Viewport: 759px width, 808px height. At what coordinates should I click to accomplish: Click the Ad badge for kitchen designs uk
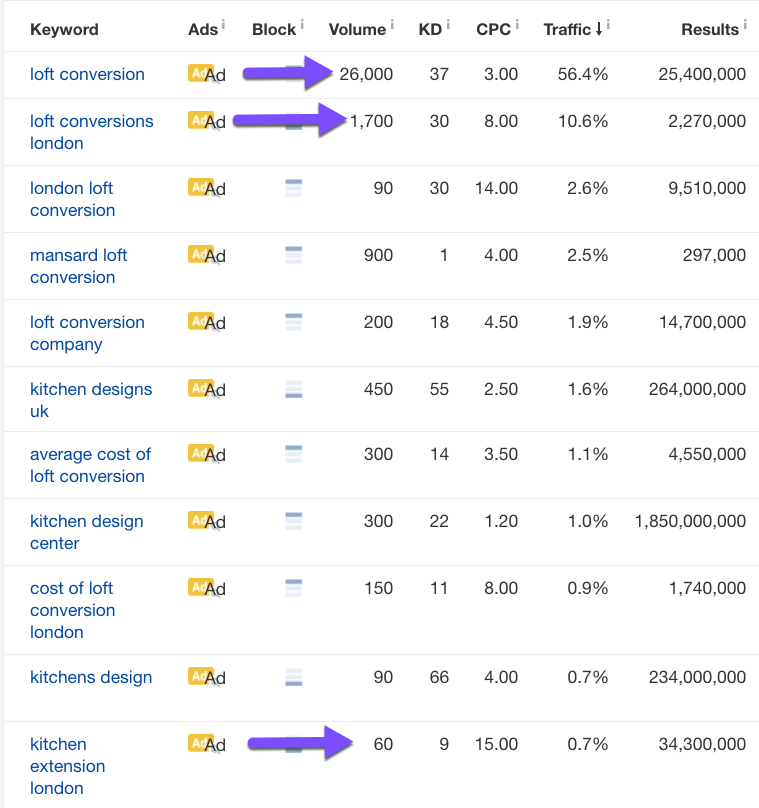coord(205,388)
